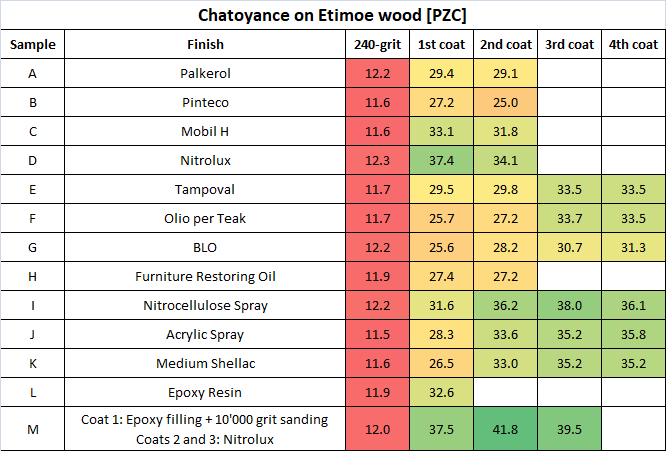The image size is (666, 451).
Task: Select the "Acrylic Spray" cell
Action: click(205, 334)
